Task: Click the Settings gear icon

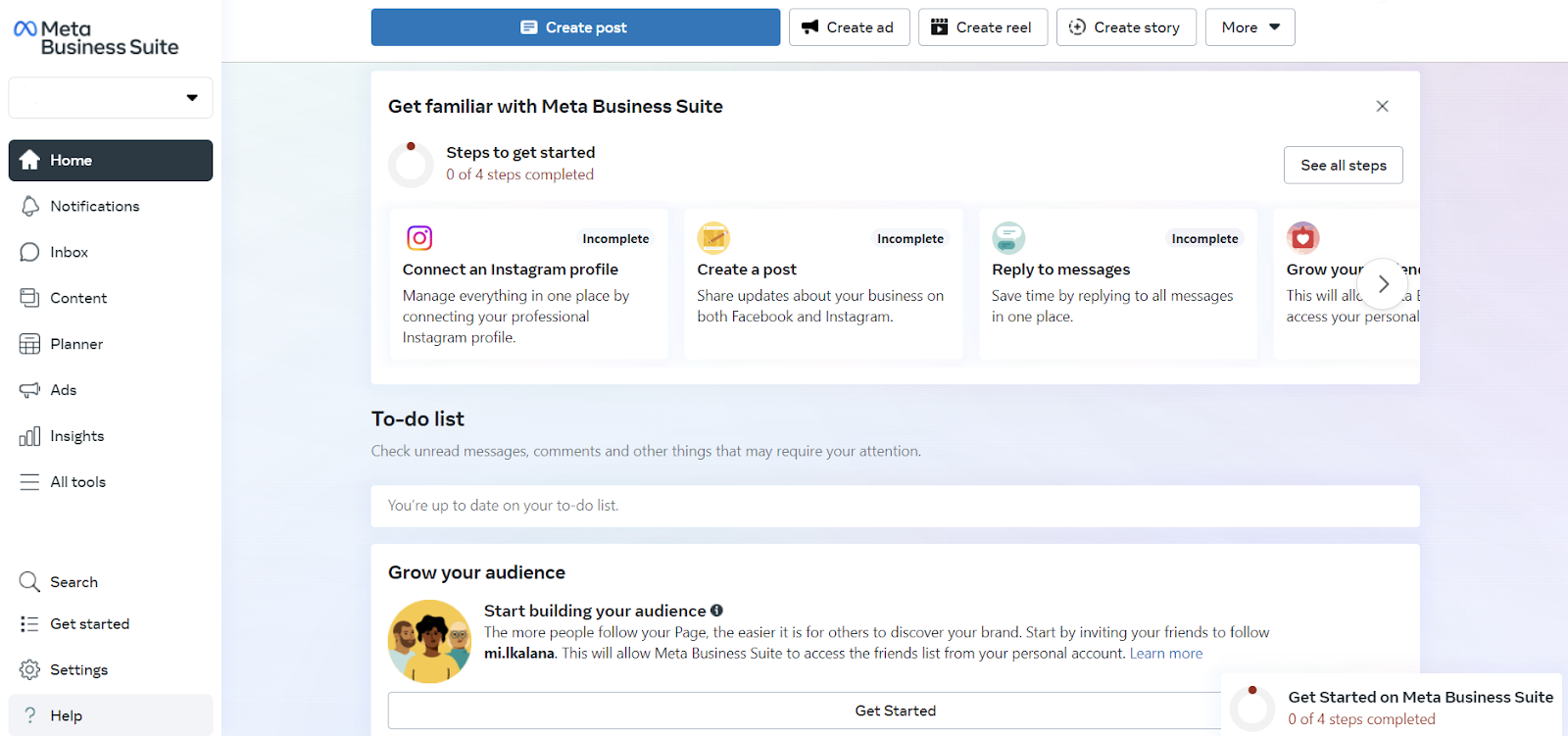Action: point(29,670)
